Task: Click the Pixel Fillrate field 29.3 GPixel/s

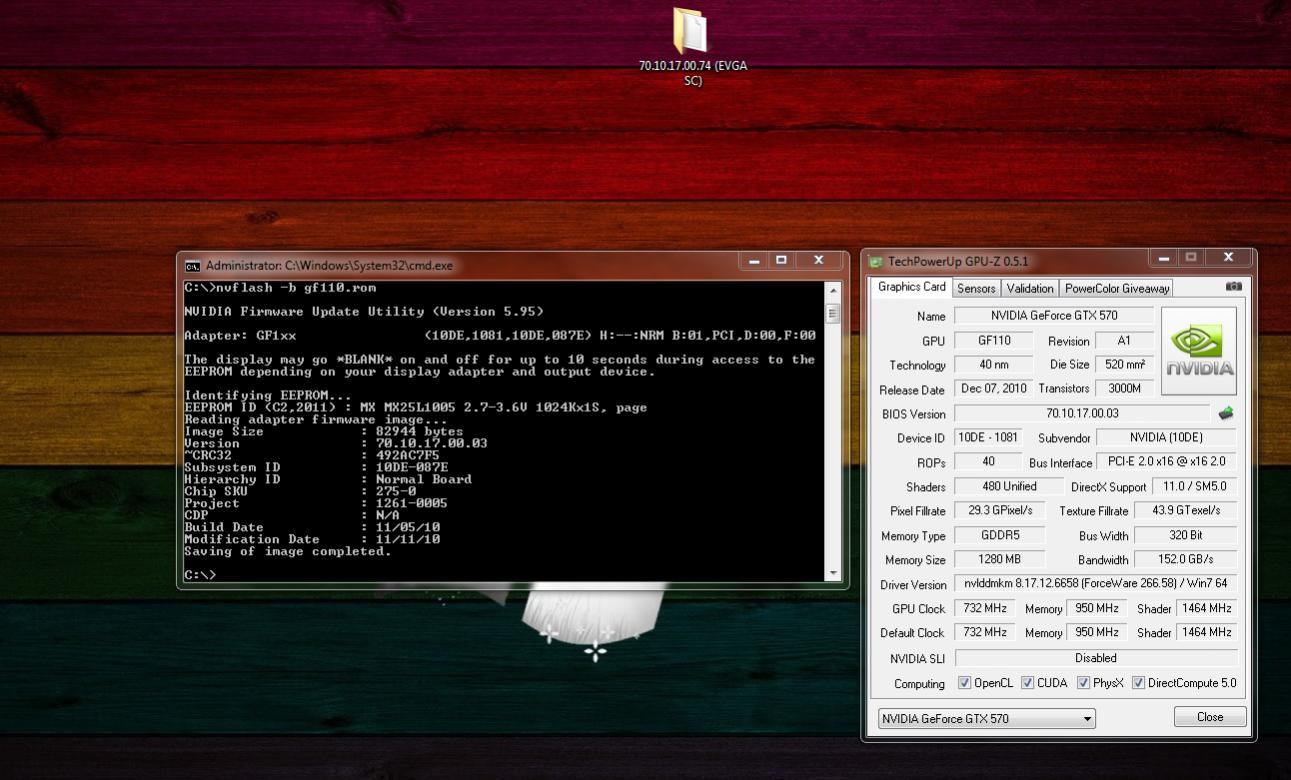Action: pyautogui.click(x=1000, y=511)
